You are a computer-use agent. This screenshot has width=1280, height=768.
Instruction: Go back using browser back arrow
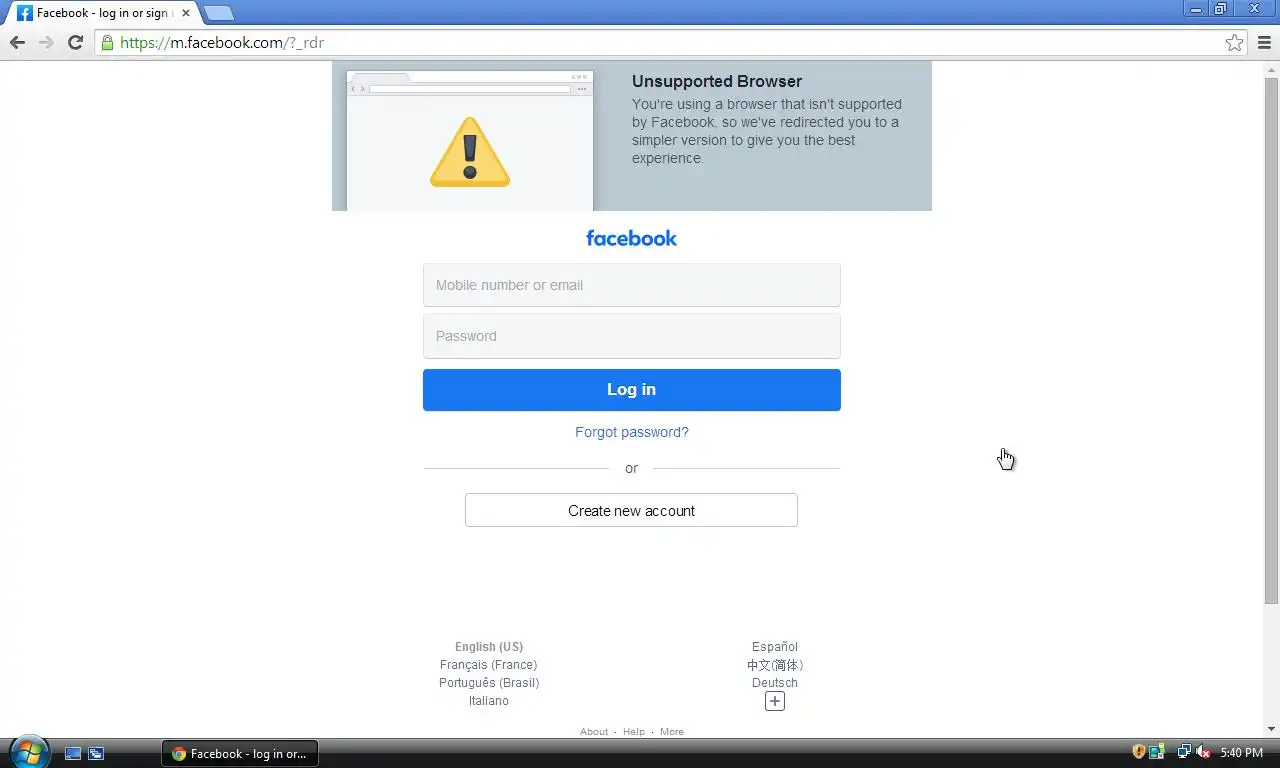pos(17,42)
